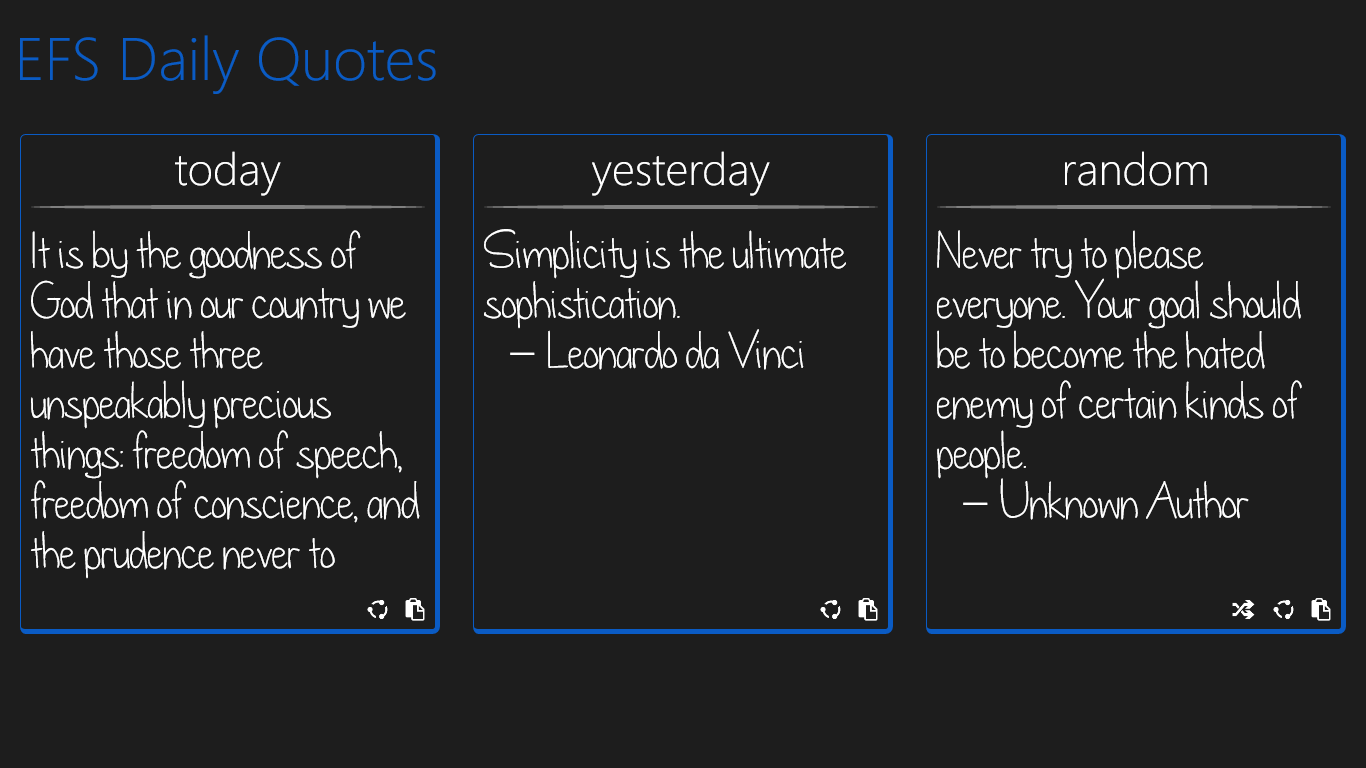Click the 'Unknown Author' attribution
The height and width of the screenshot is (768, 1366).
1123,503
